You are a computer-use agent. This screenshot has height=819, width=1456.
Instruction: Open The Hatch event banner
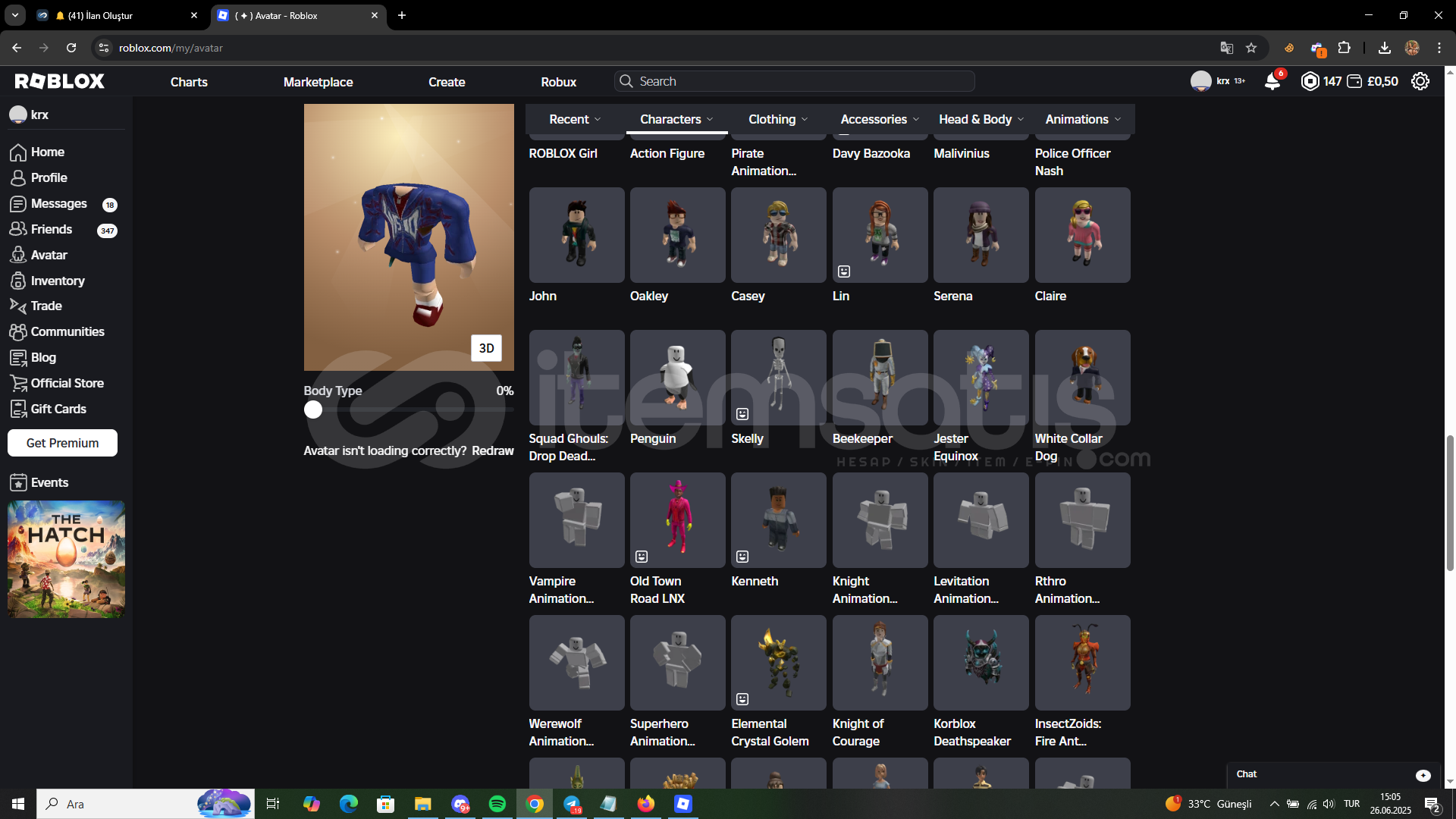point(66,559)
